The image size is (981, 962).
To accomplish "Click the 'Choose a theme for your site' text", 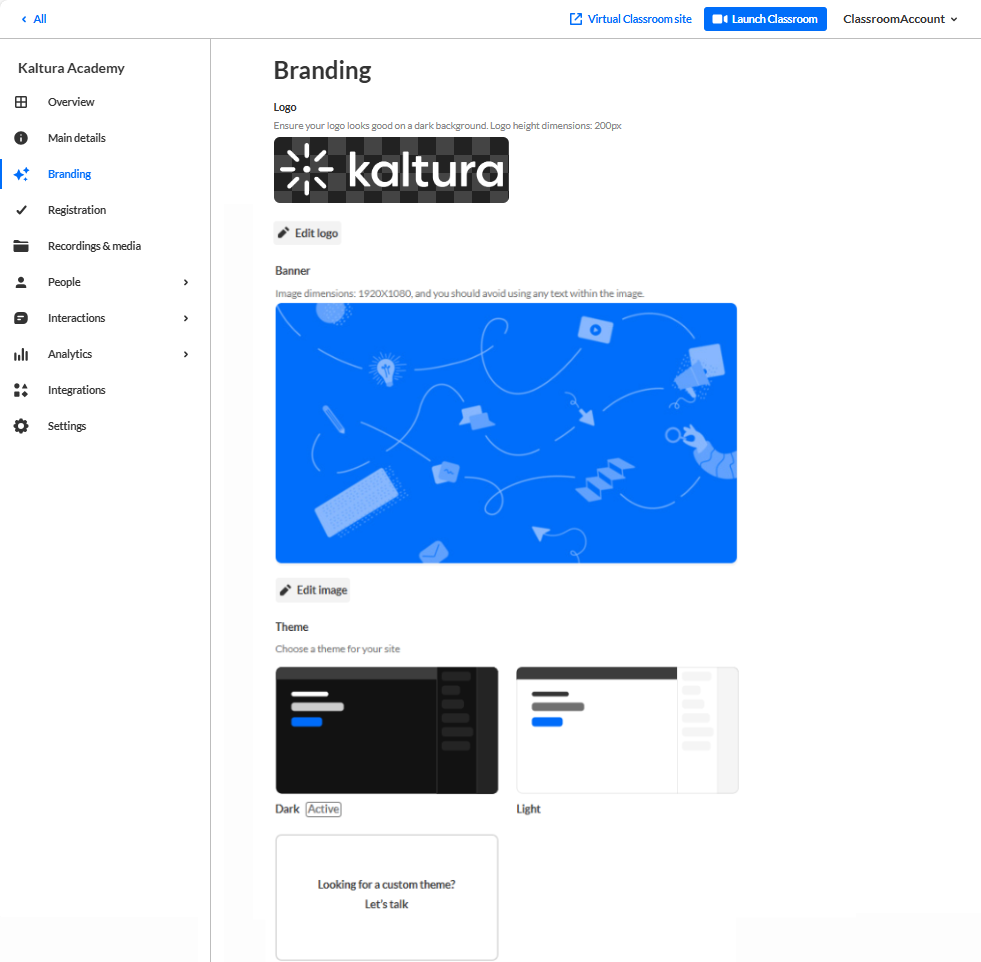I will pyautogui.click(x=337, y=649).
